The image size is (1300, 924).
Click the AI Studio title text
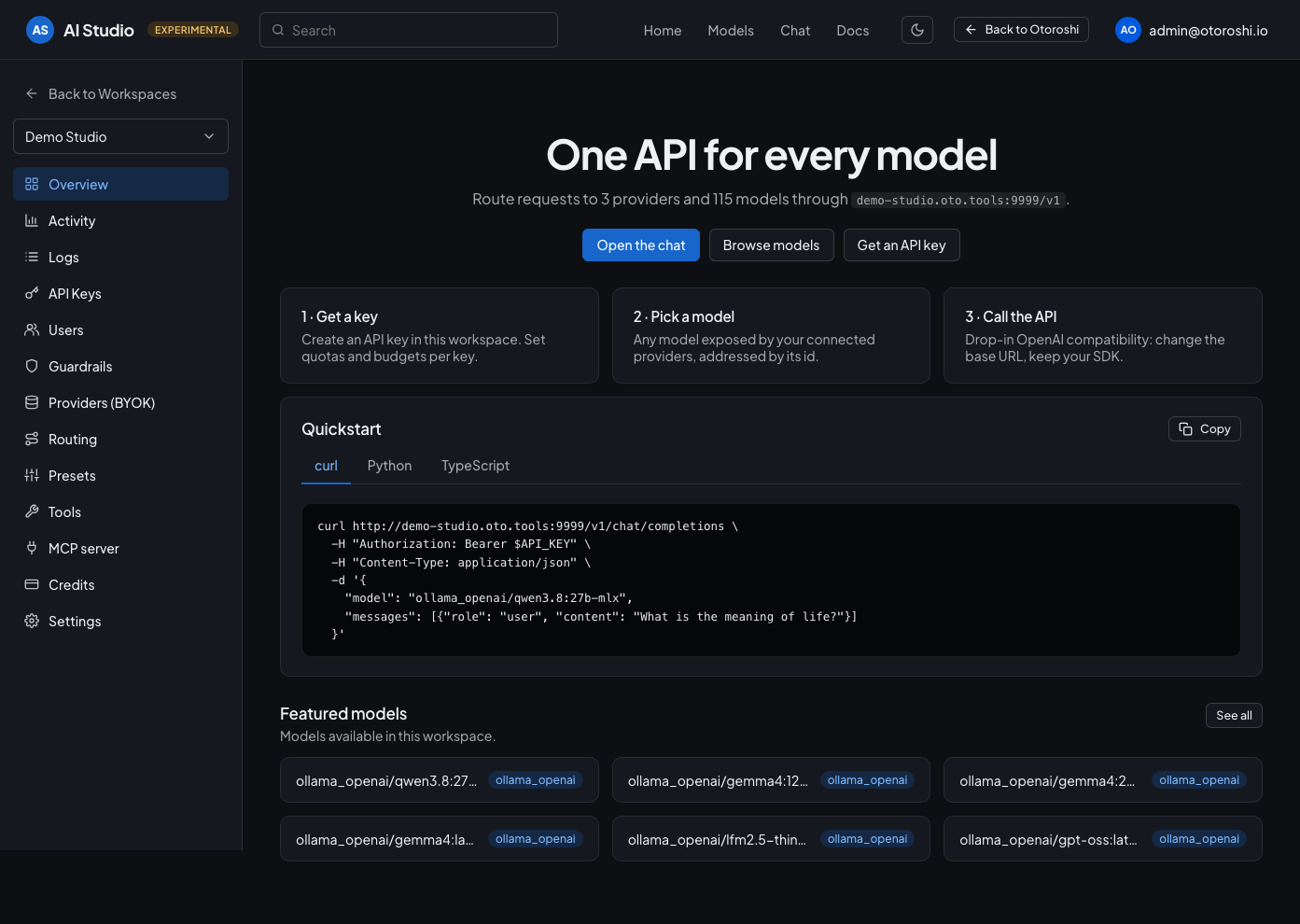[99, 30]
